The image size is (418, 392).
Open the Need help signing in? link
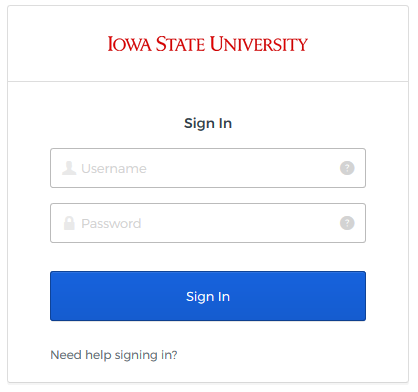click(x=114, y=355)
